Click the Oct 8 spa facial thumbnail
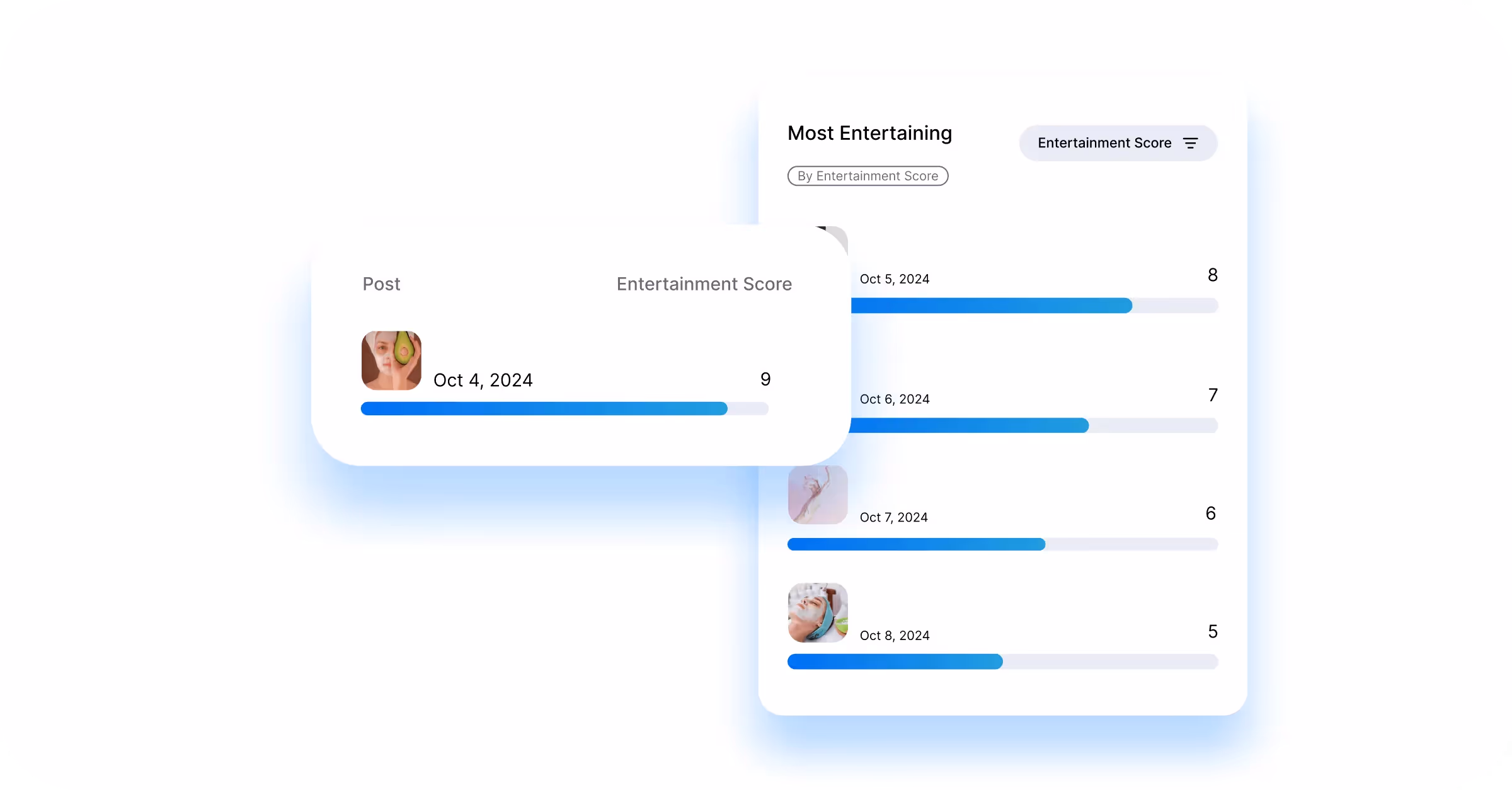The width and height of the screenshot is (1512, 790). point(817,612)
